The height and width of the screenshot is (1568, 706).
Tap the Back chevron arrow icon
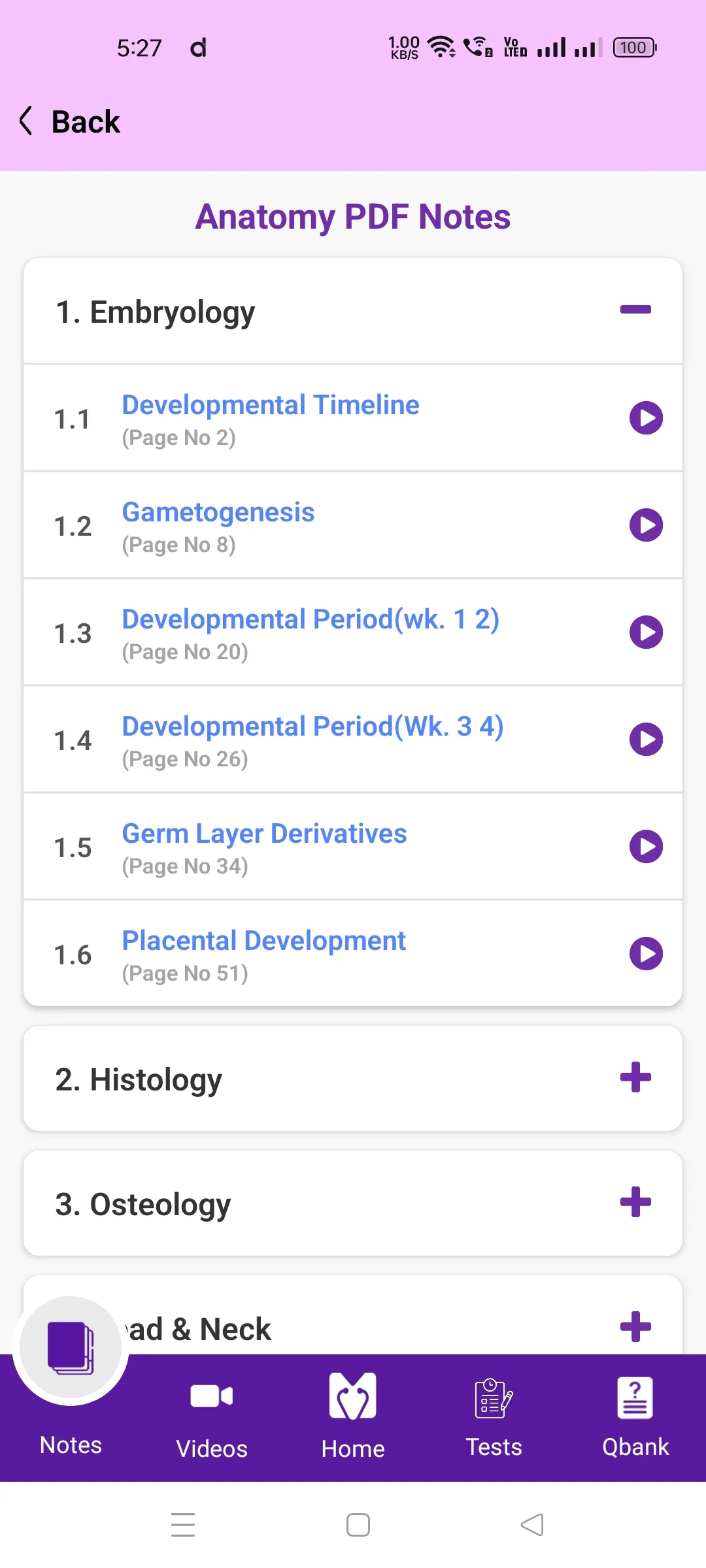[x=25, y=121]
